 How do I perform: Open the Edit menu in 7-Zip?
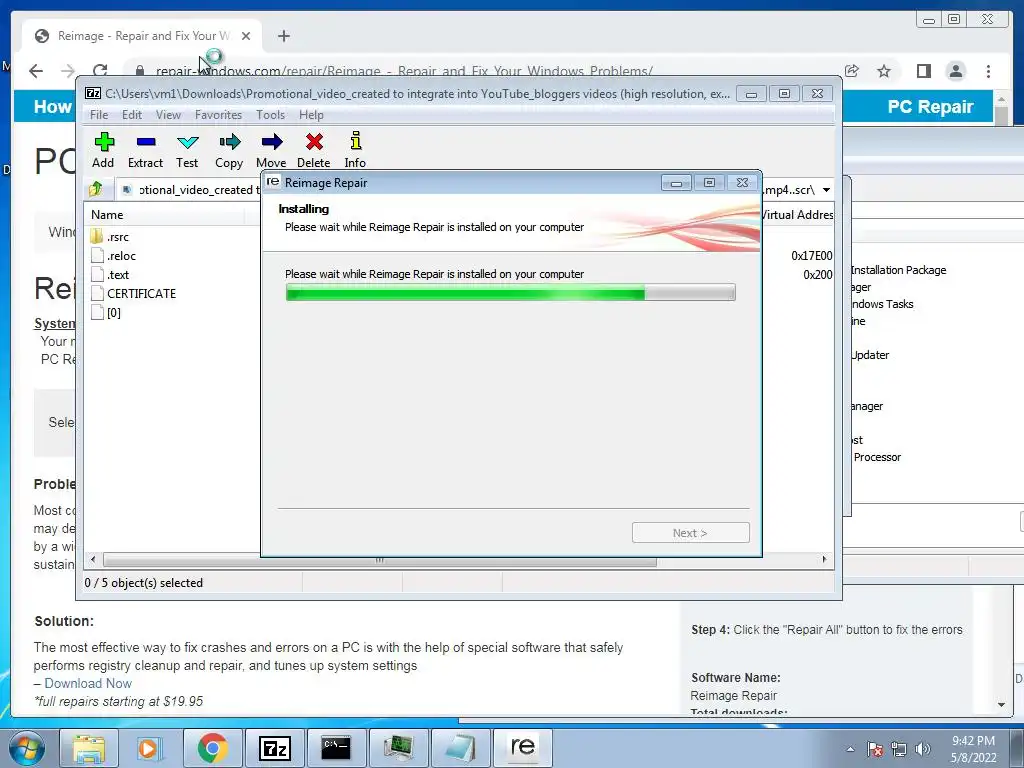131,115
